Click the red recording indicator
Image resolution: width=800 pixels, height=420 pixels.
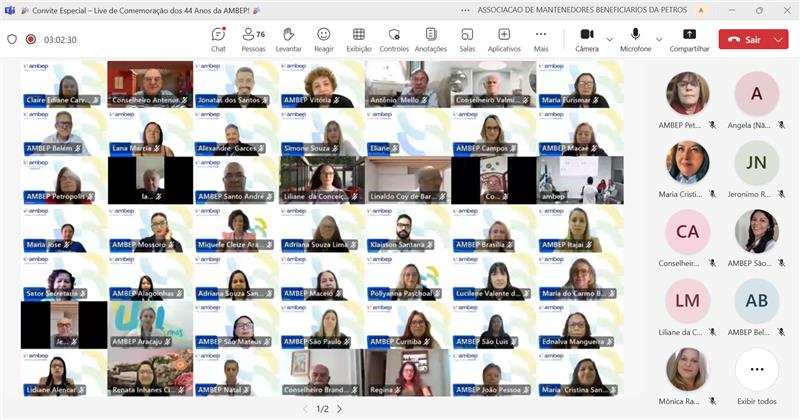pyautogui.click(x=30, y=39)
